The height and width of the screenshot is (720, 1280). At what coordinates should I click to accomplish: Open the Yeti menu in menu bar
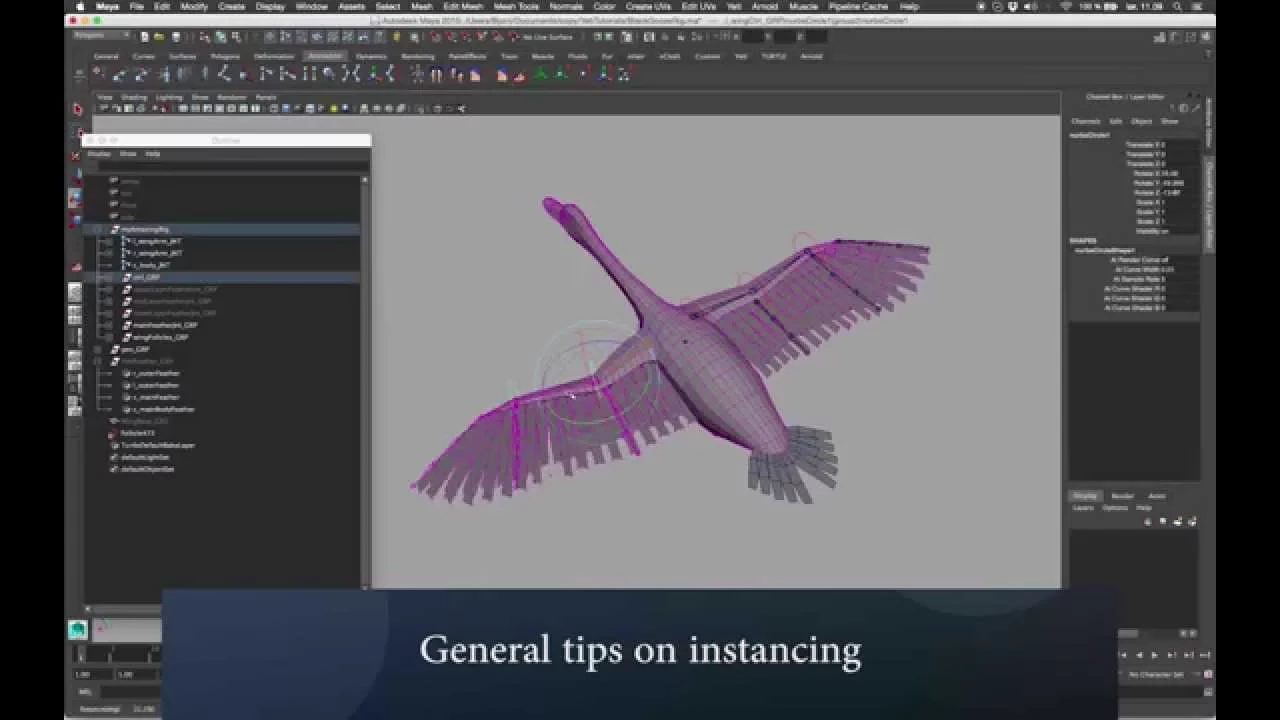click(735, 6)
